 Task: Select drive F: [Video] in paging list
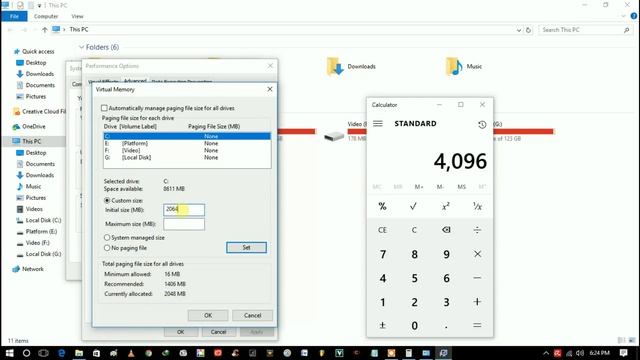(187, 150)
